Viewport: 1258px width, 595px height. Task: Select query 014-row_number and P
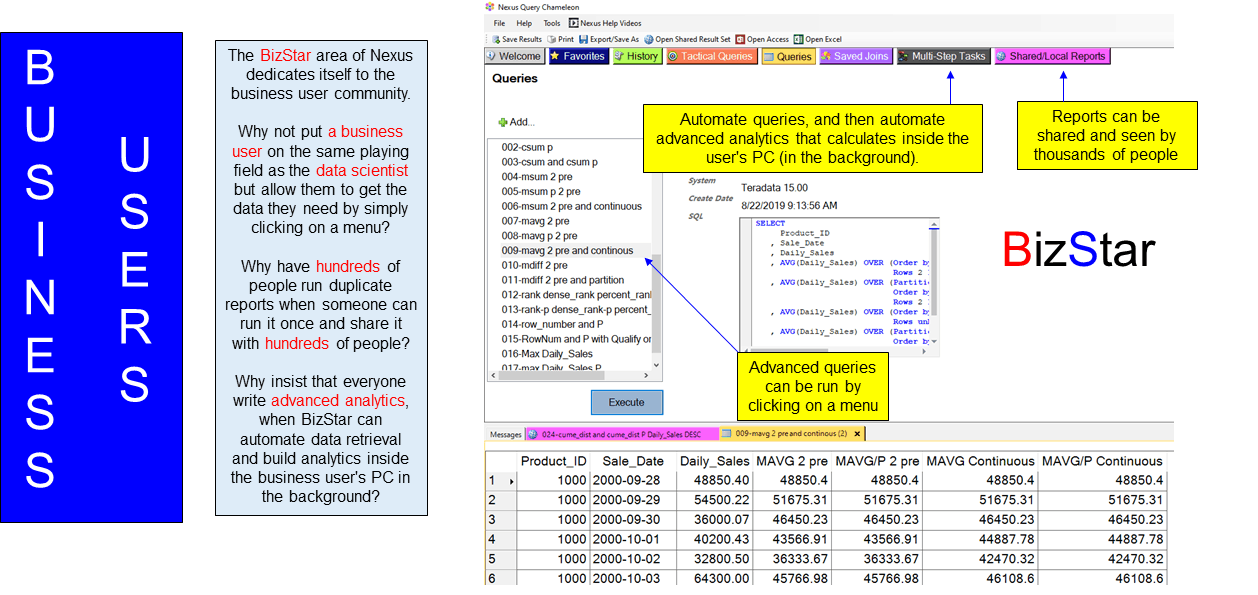point(552,325)
